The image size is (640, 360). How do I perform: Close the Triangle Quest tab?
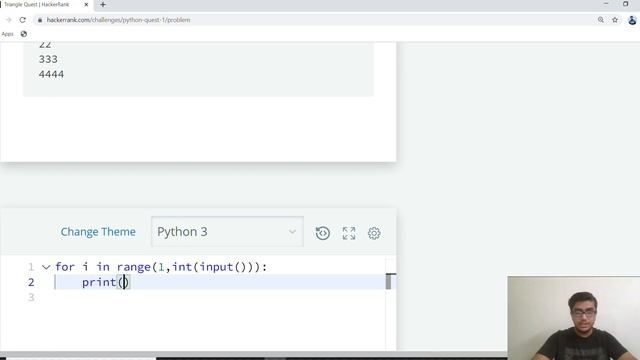click(x=86, y=4)
